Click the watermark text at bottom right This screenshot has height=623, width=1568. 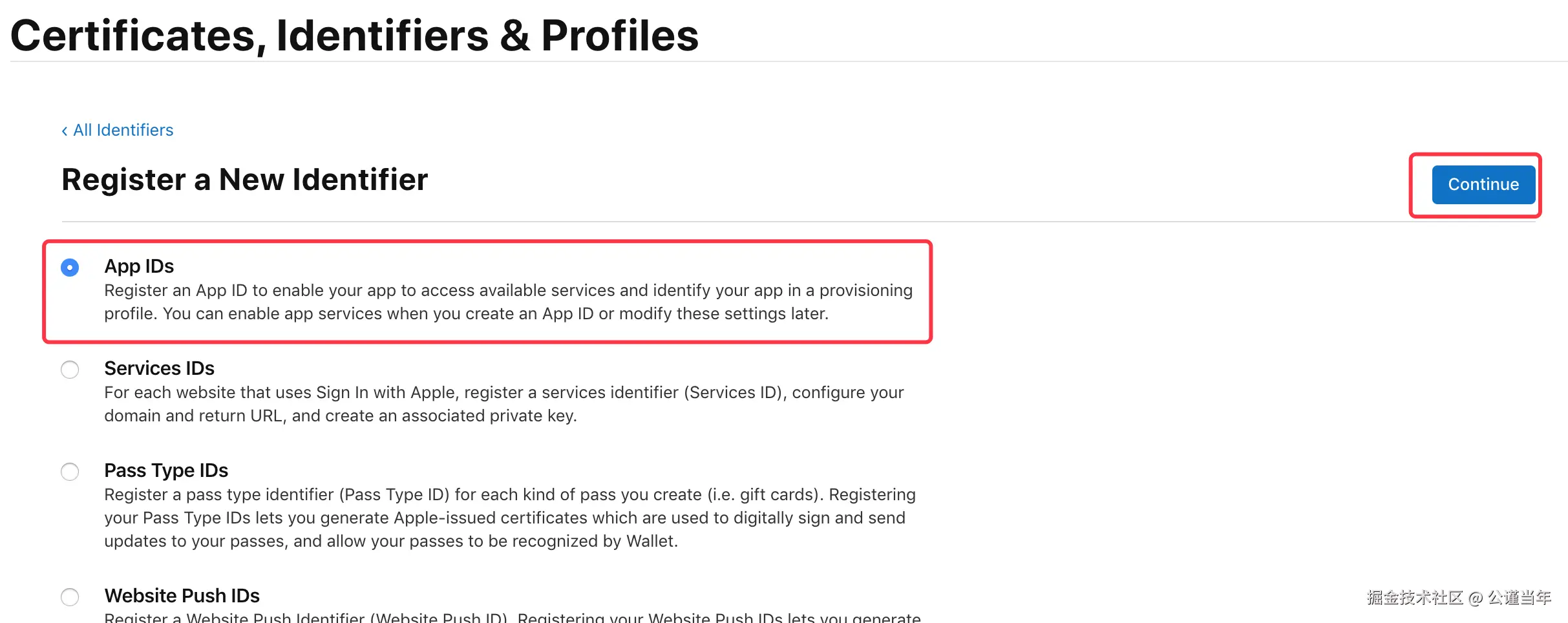click(1458, 598)
